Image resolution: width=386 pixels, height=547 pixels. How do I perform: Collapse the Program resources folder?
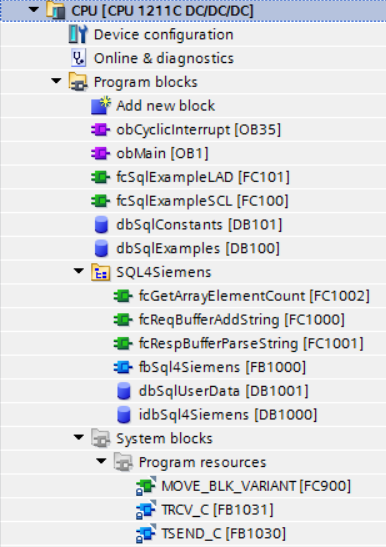coord(101,461)
